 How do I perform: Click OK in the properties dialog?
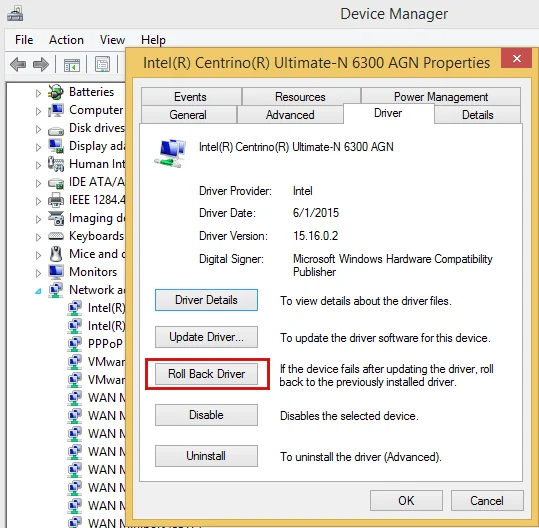(x=406, y=500)
